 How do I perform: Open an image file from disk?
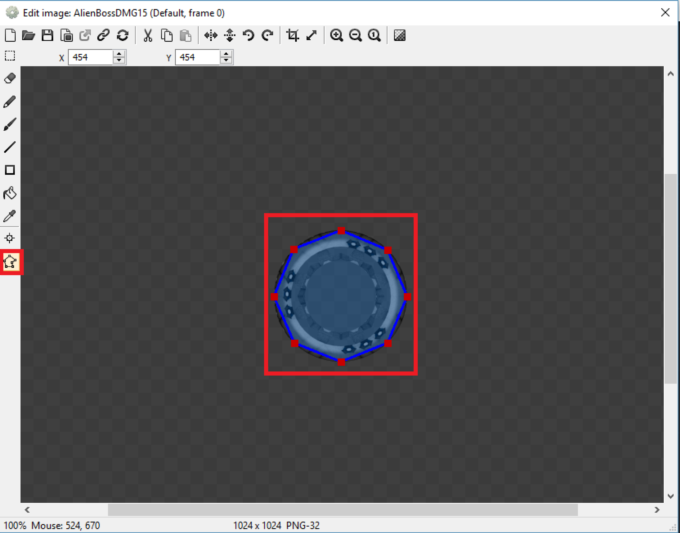29,35
